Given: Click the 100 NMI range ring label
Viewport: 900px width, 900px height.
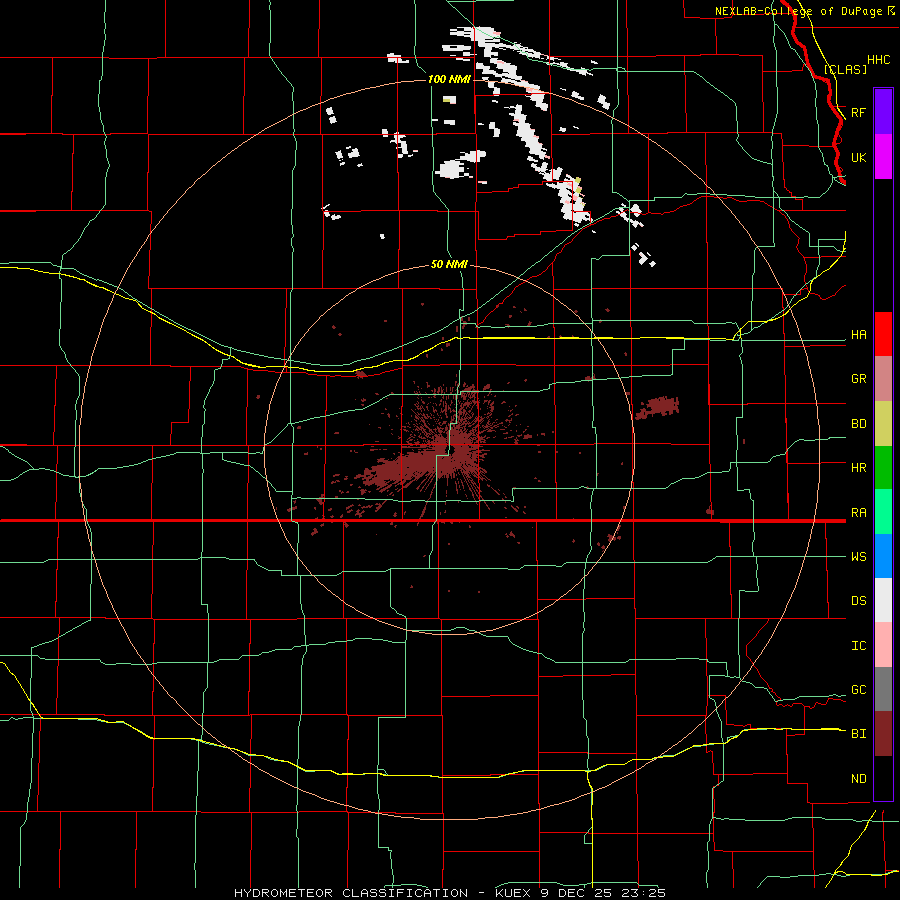Looking at the screenshot, I should coord(449,79).
